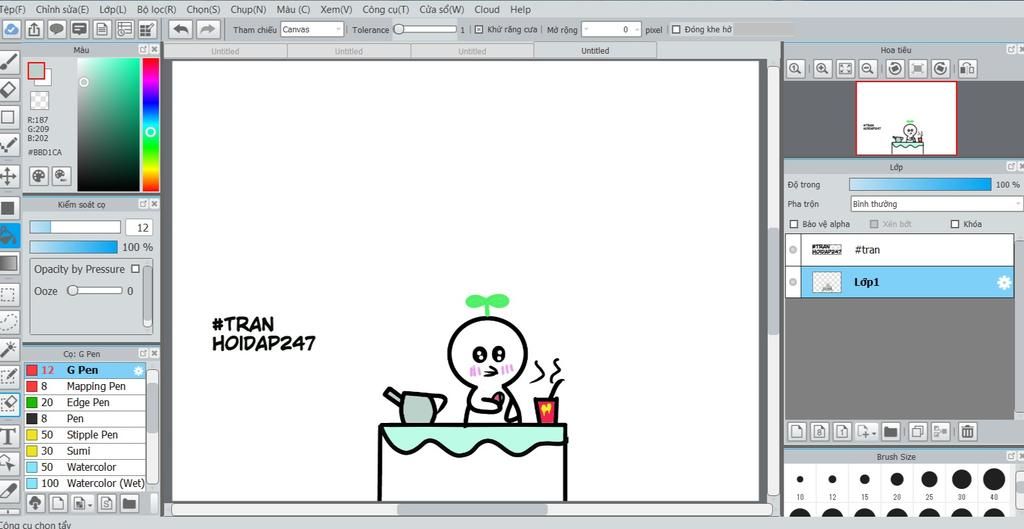Select the Move tool with four arrows
The image size is (1024, 529).
8,176
